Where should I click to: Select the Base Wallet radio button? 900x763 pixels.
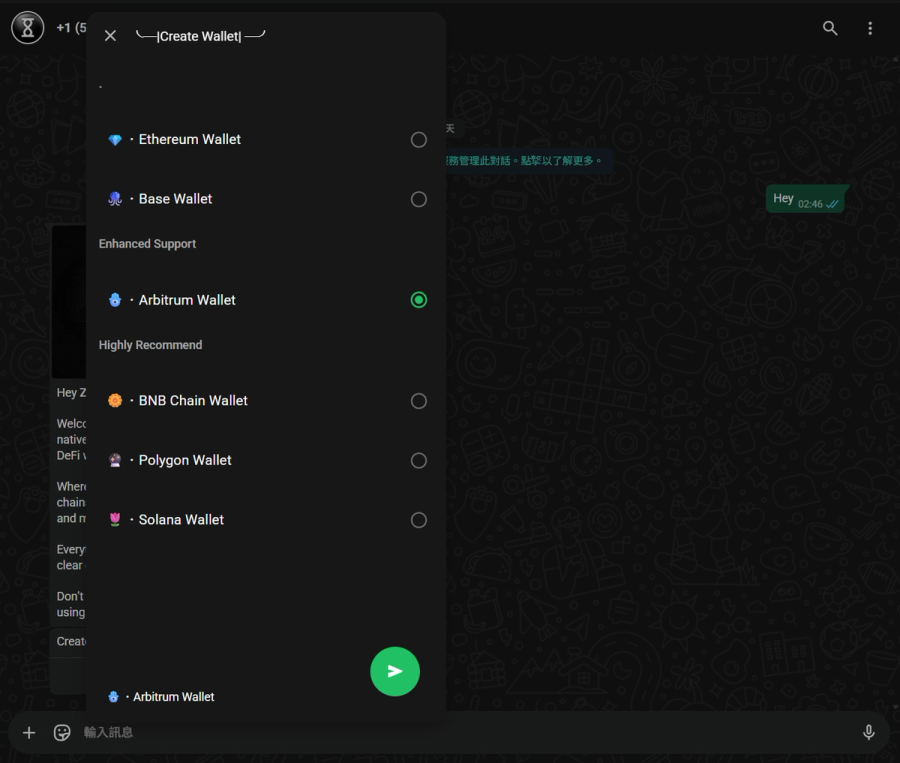[x=418, y=199]
